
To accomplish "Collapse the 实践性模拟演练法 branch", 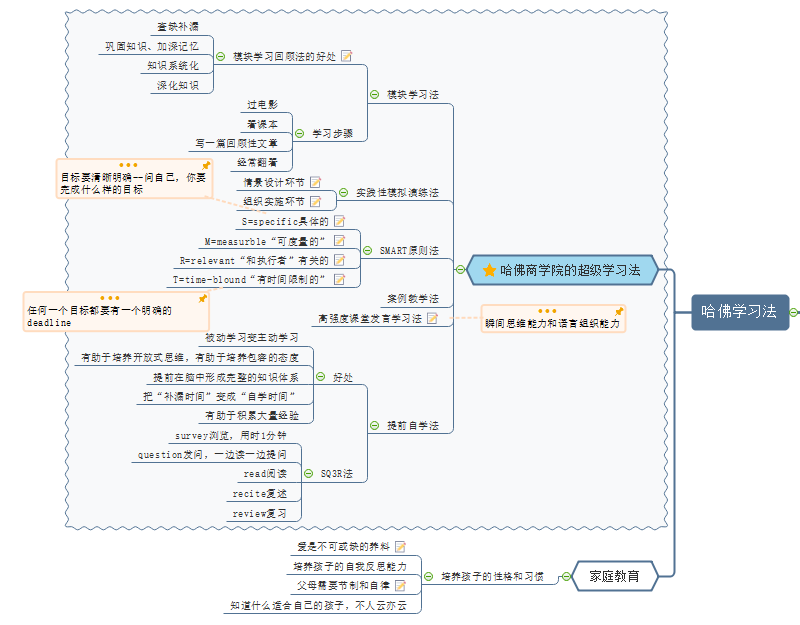I will tap(343, 192).
